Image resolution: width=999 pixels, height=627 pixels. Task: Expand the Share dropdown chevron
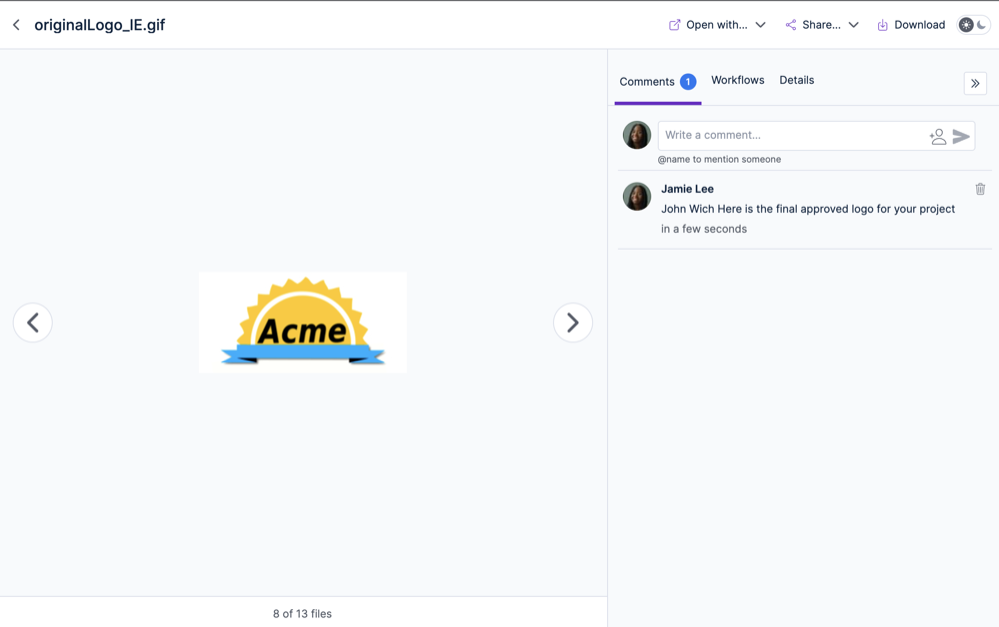point(854,25)
